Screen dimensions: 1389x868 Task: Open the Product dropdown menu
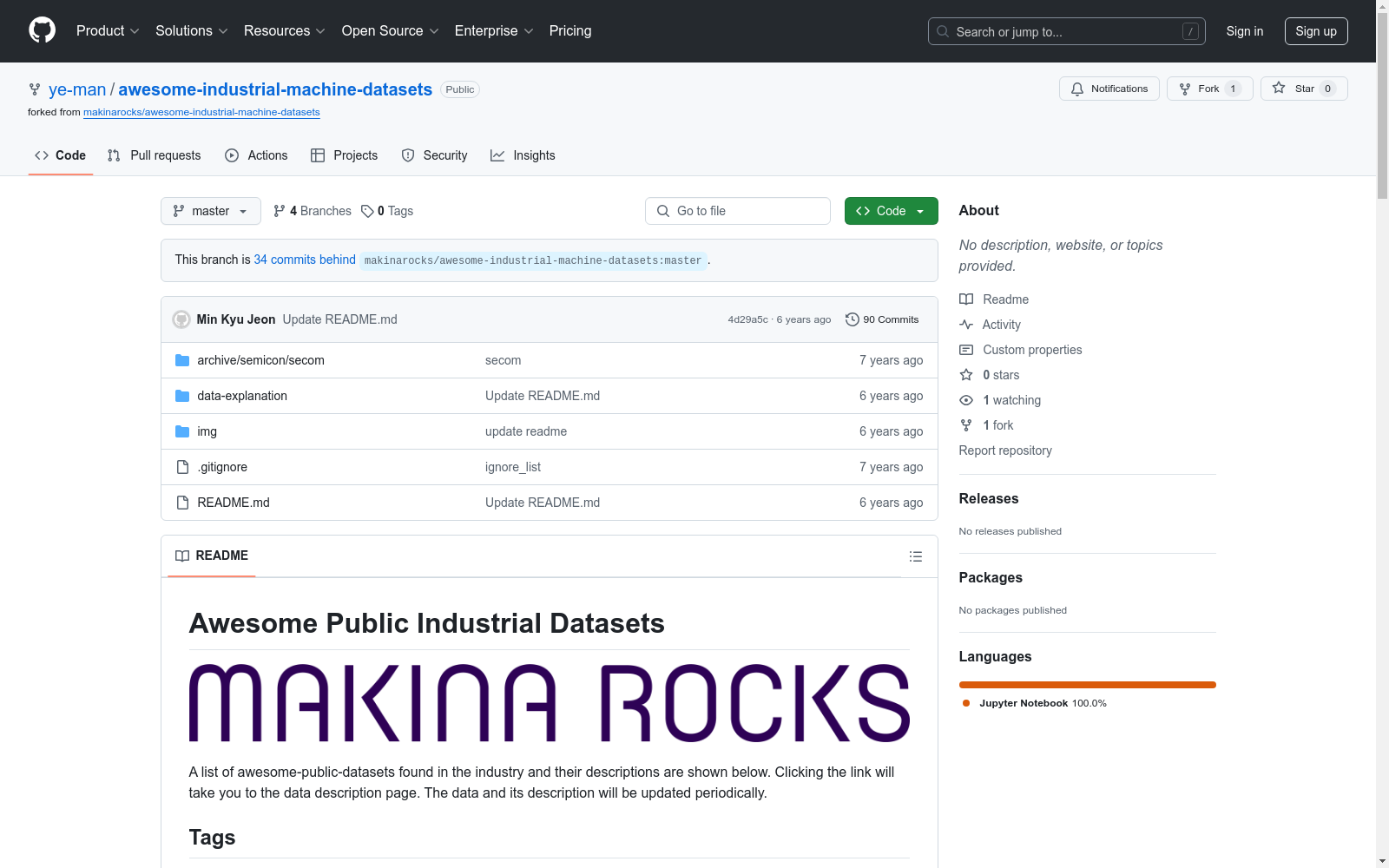[108, 31]
